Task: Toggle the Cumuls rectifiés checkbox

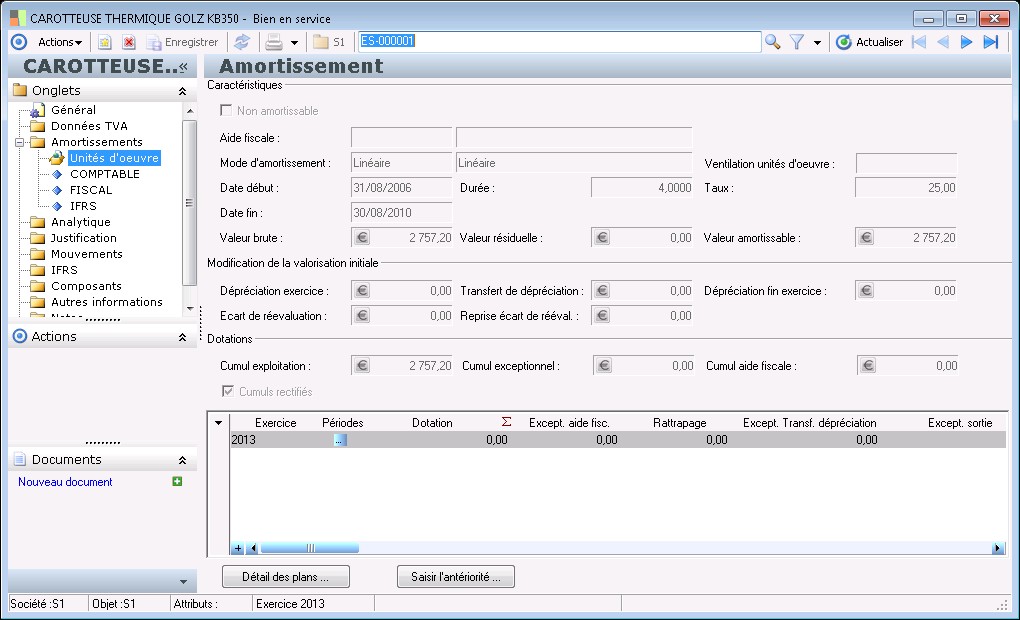Action: tap(226, 392)
